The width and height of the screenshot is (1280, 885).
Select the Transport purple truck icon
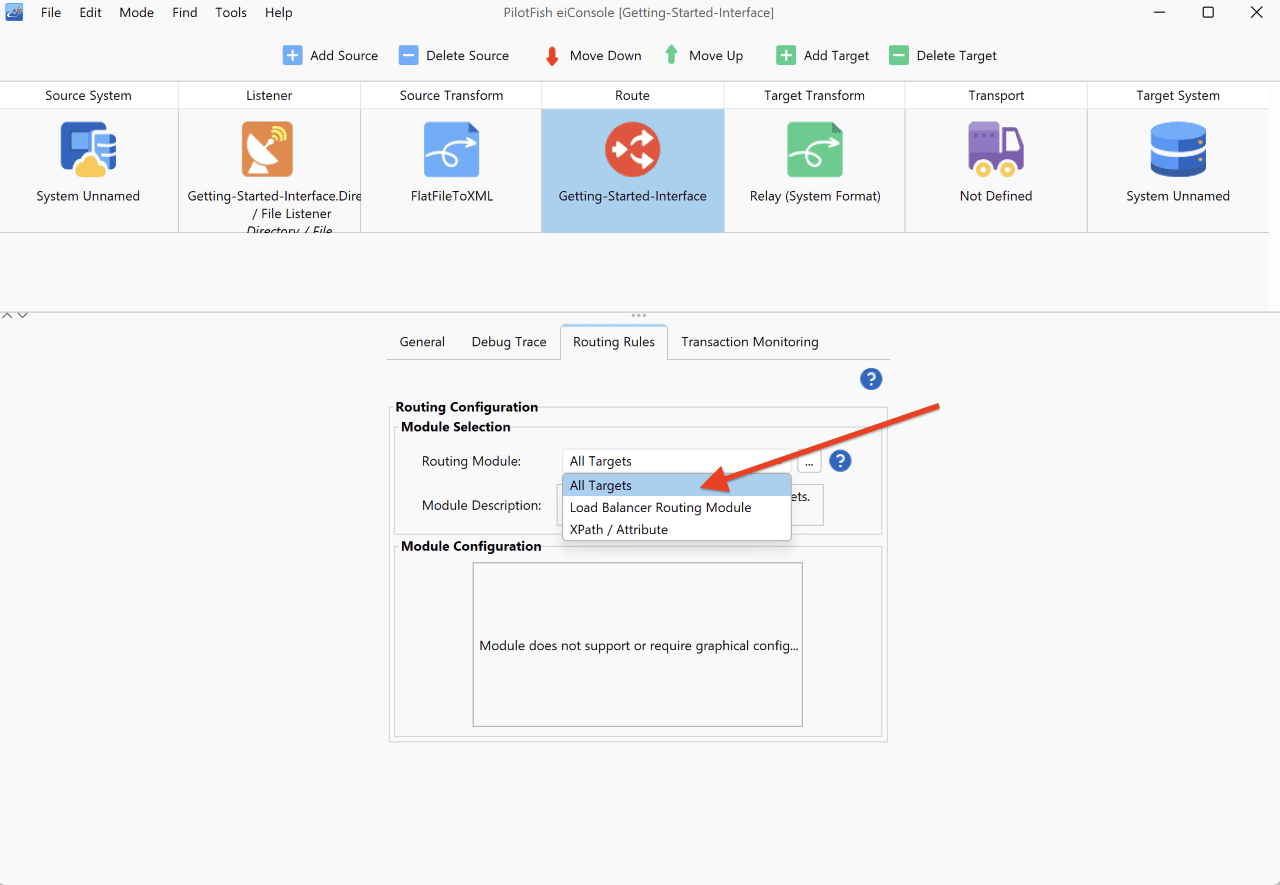pyautogui.click(x=996, y=149)
